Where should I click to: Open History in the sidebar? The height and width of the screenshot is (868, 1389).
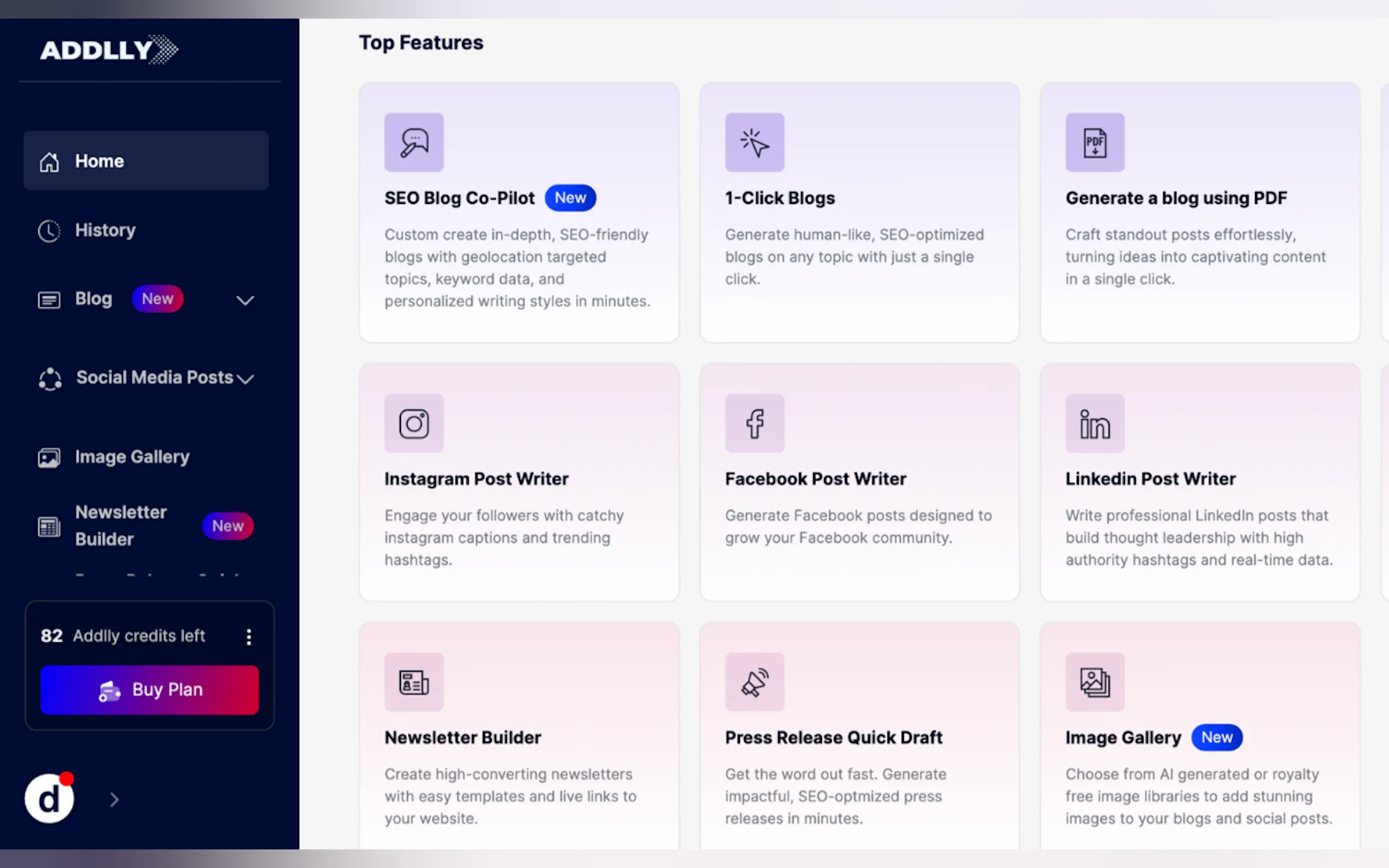click(106, 230)
